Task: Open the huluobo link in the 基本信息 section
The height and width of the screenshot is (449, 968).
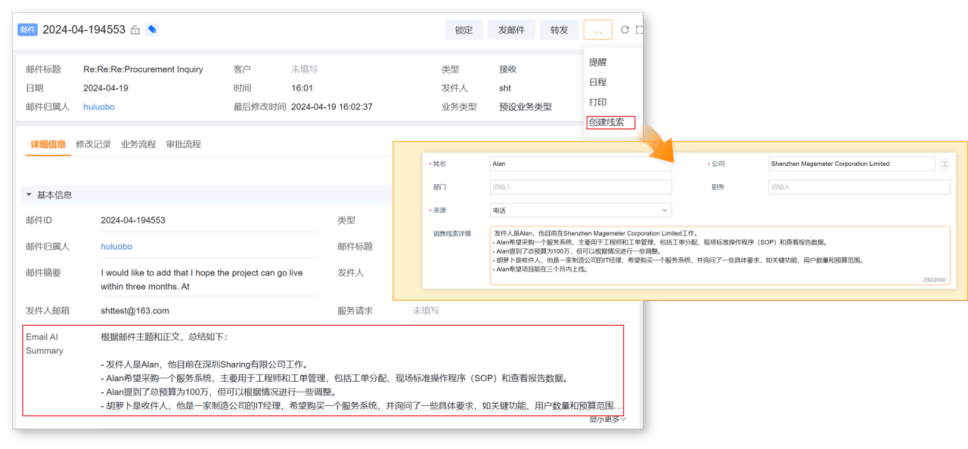Action: pyautogui.click(x=116, y=246)
